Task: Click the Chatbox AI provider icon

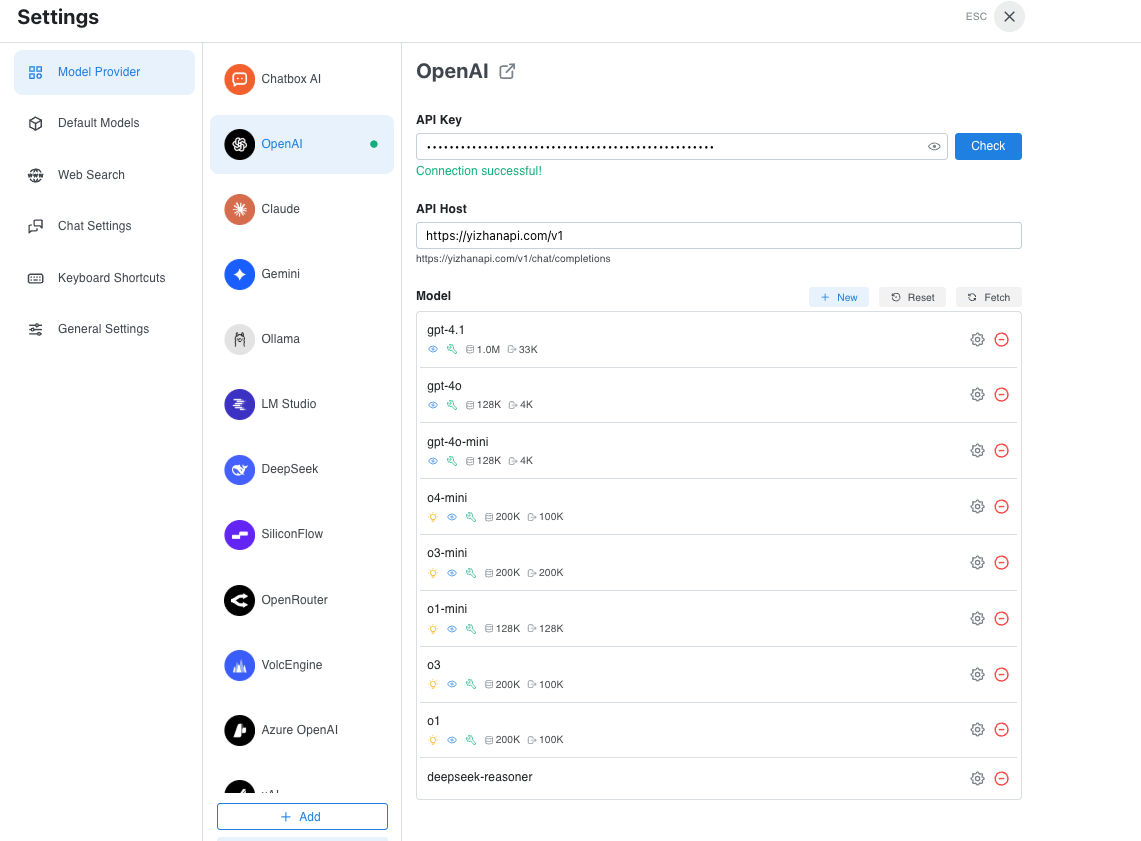Action: (x=239, y=79)
